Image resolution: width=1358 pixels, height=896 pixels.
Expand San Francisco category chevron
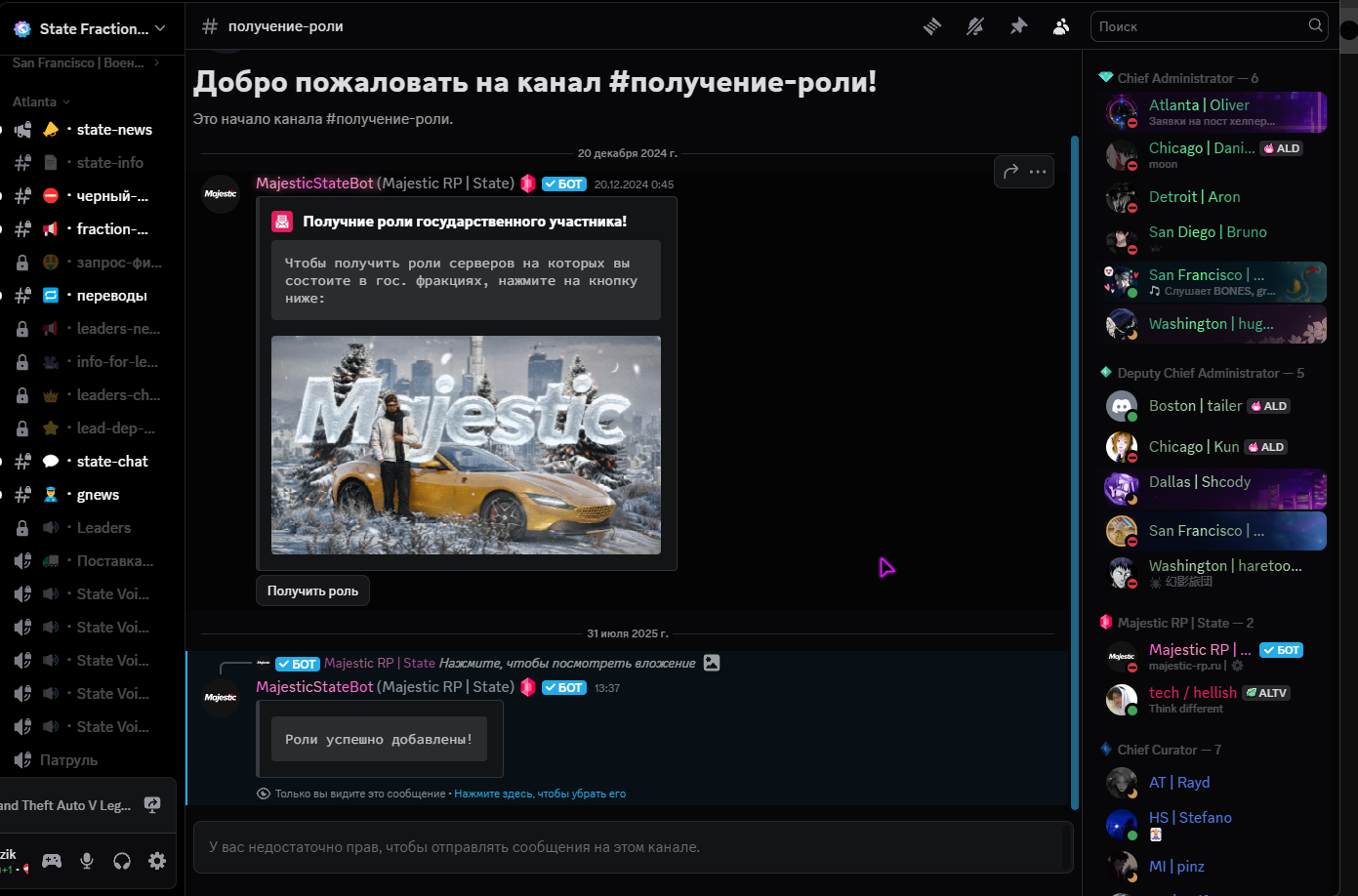[x=156, y=62]
